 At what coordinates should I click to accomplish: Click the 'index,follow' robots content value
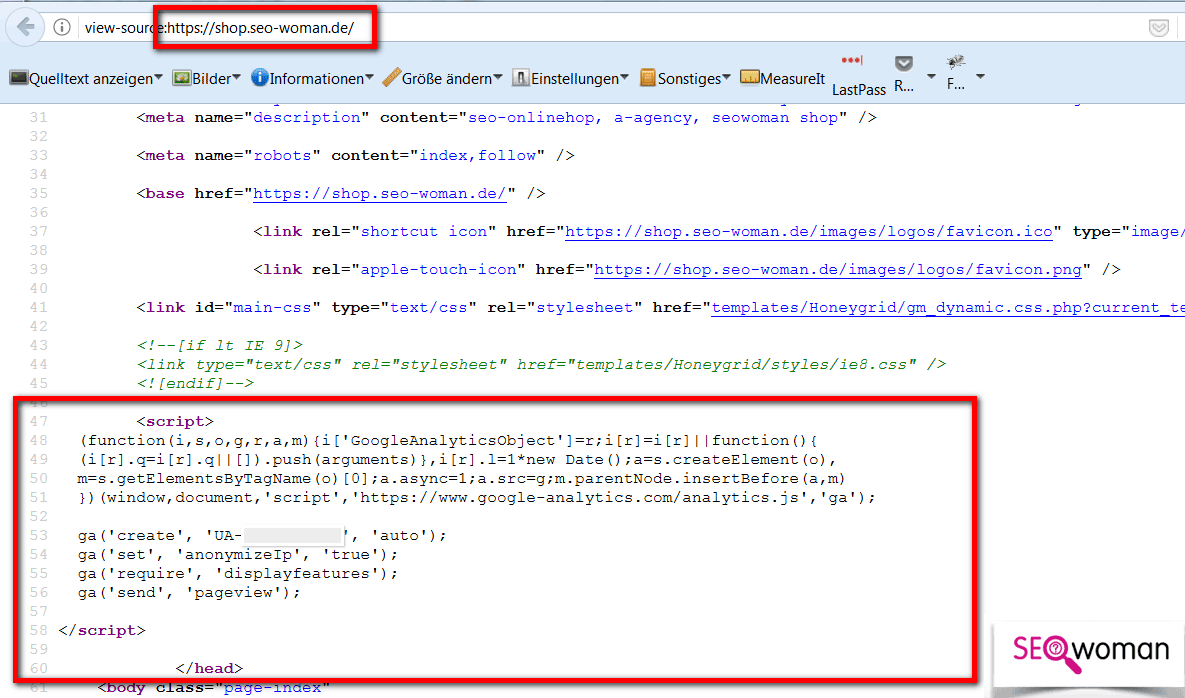(x=478, y=156)
